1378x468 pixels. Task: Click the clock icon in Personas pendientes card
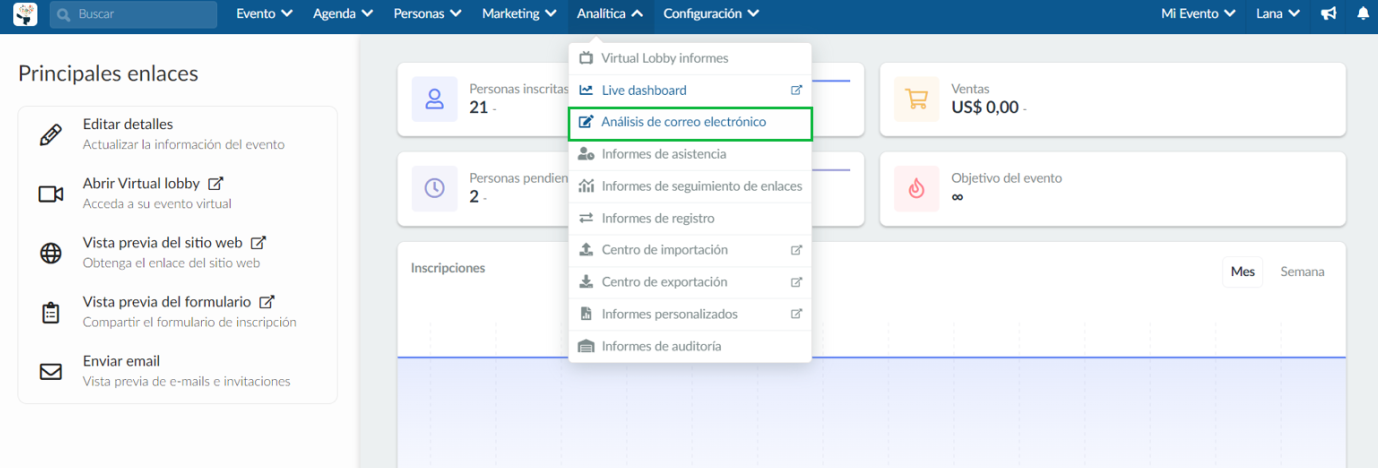coord(434,188)
